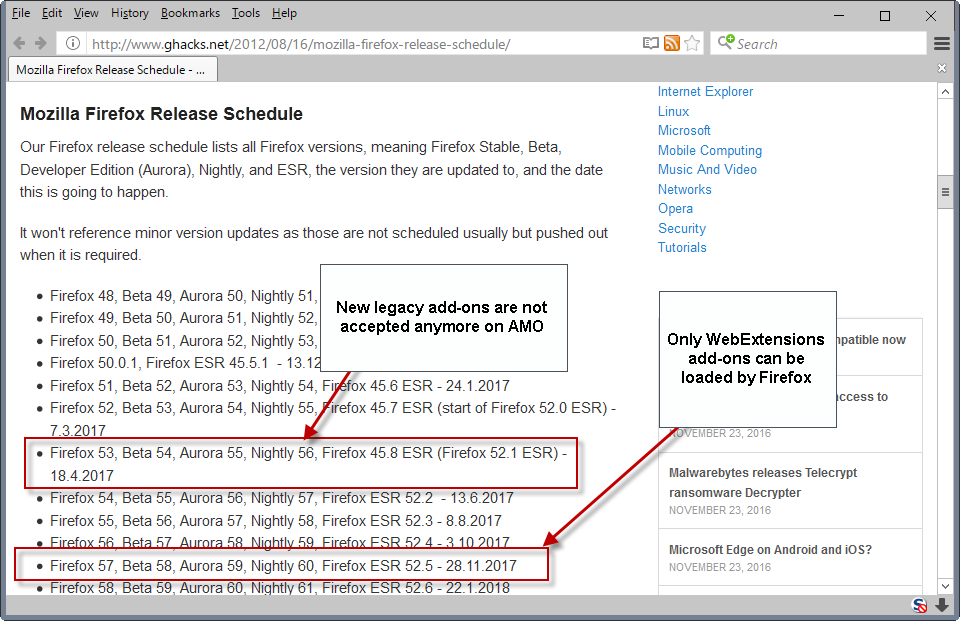
Task: Close the tab bar using X icon
Action: tap(942, 68)
